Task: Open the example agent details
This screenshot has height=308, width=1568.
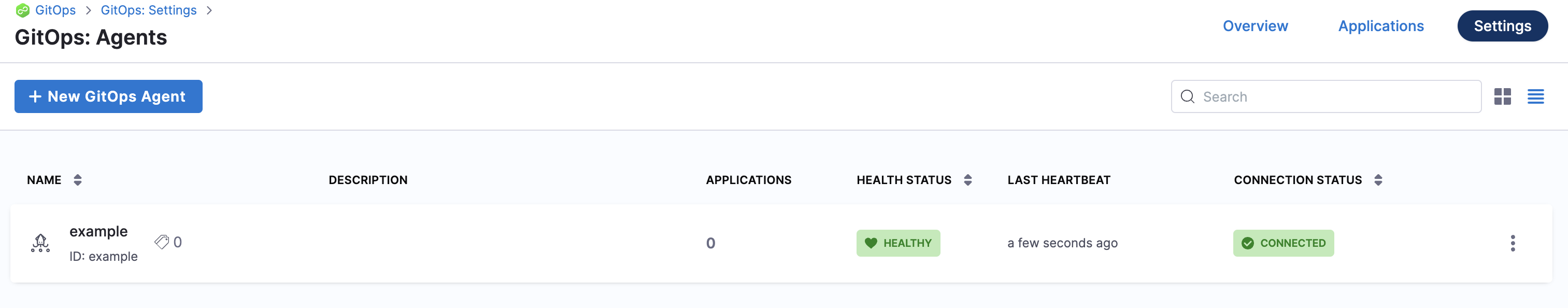Action: (x=98, y=231)
